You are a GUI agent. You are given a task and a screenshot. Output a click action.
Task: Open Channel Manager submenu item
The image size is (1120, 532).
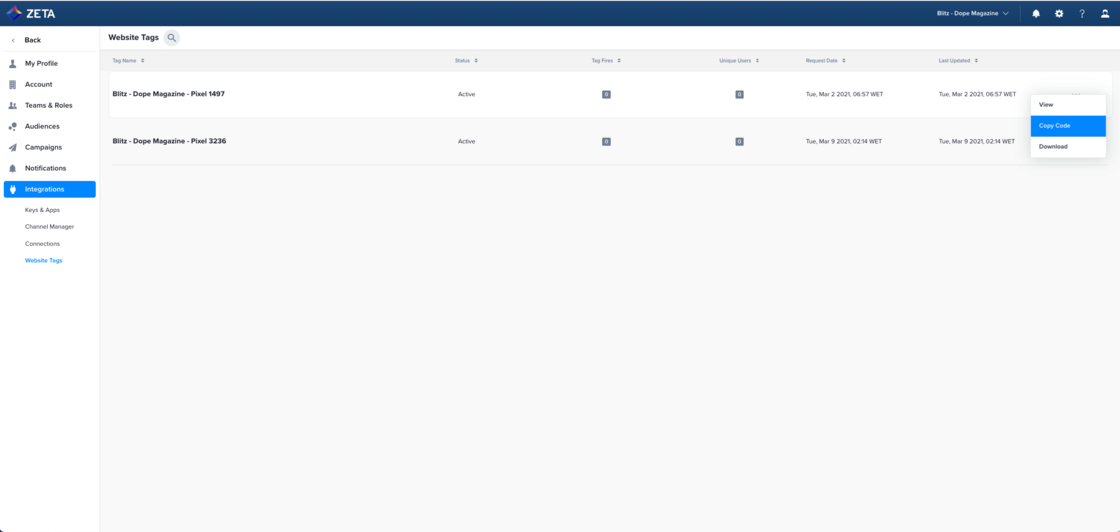(49, 227)
